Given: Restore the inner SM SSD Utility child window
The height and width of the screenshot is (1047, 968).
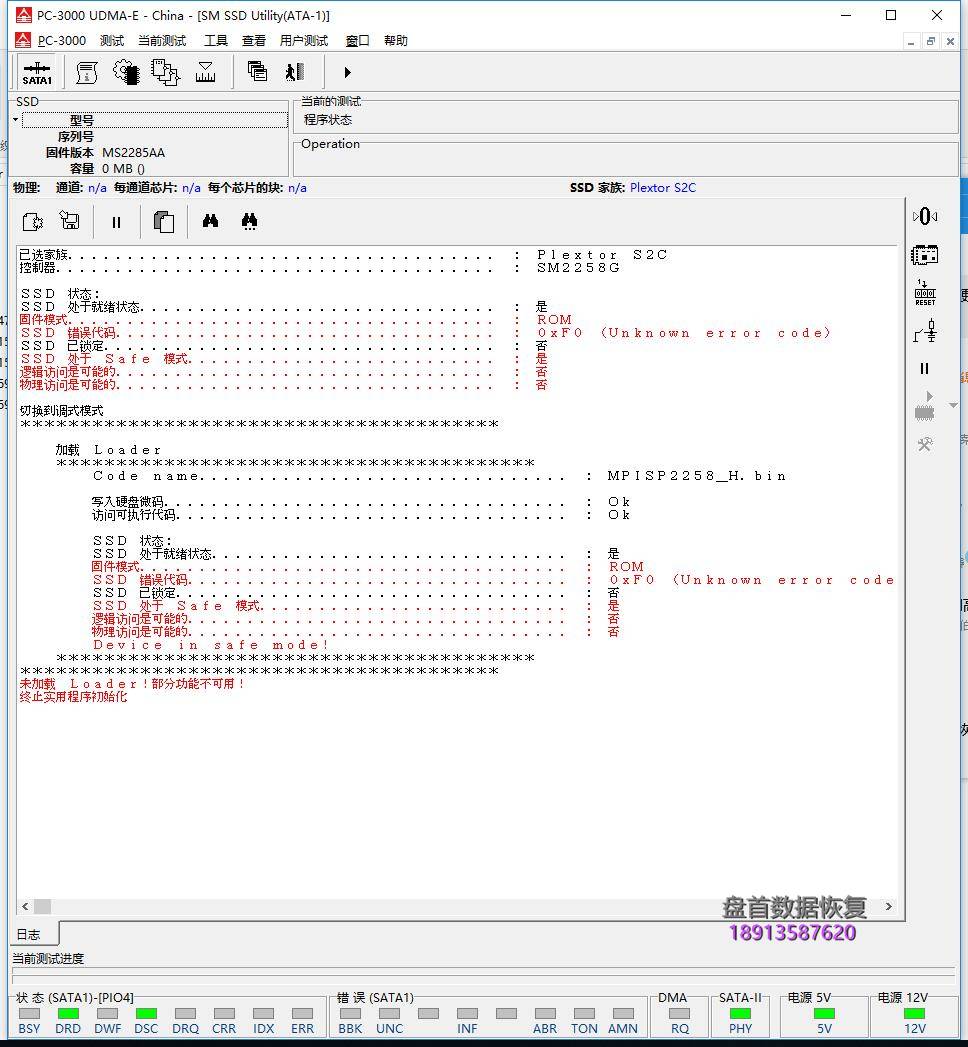Looking at the screenshot, I should (931, 41).
